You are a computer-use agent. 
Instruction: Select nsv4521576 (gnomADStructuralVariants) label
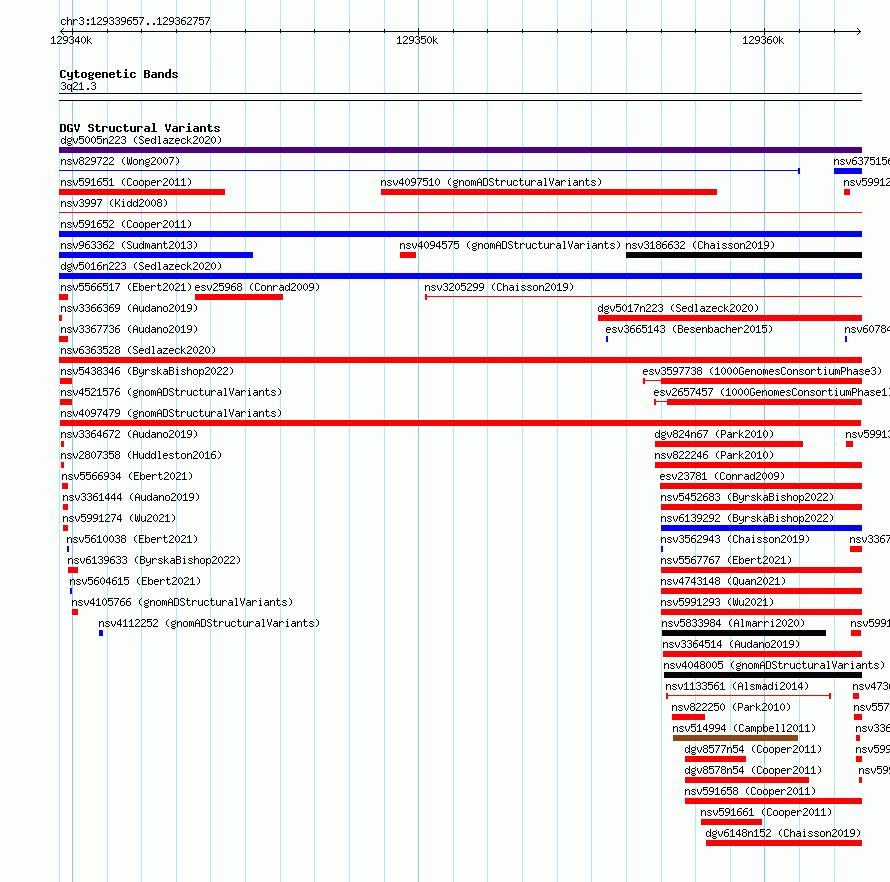[171, 392]
